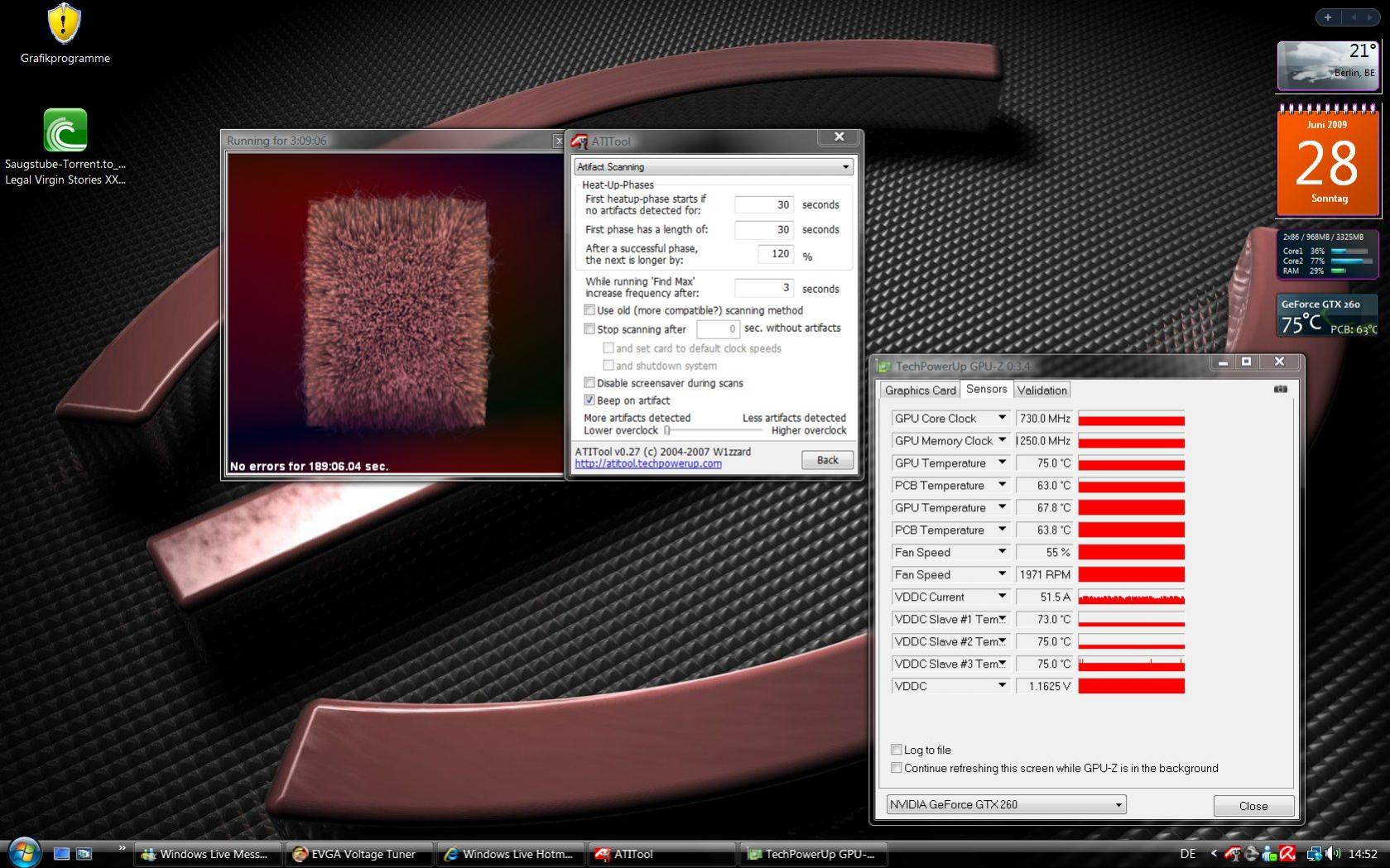The image size is (1390, 868).
Task: Open the Grafikprogramme shield desktop icon
Action: coord(64,25)
